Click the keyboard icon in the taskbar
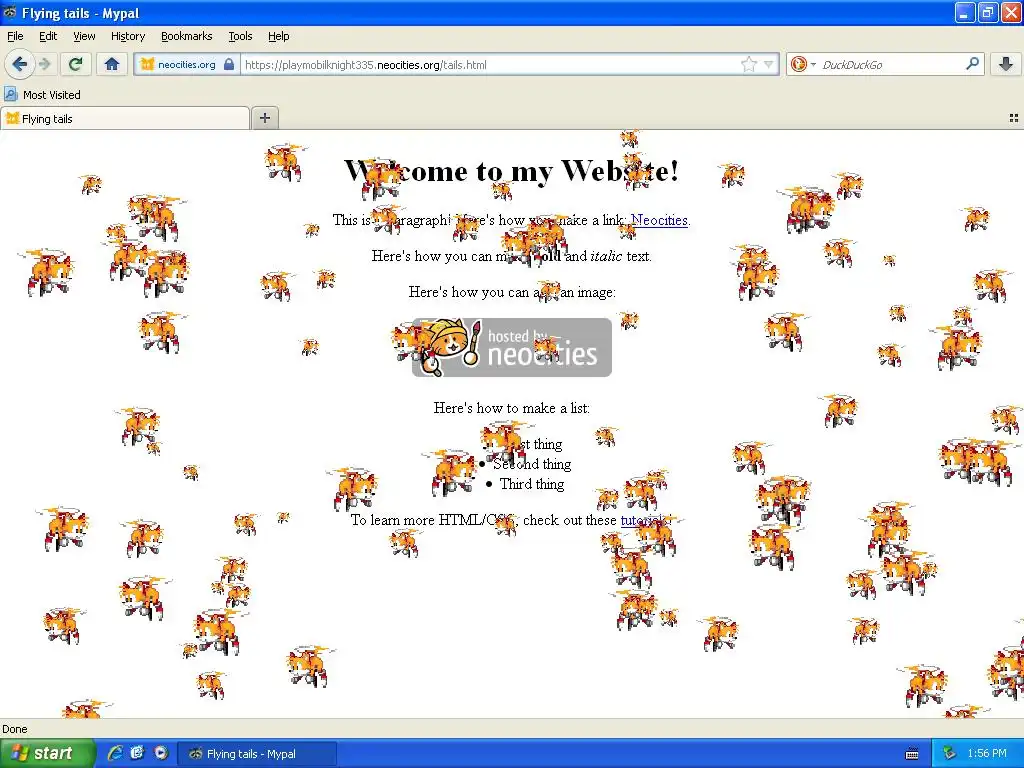Screen dimensions: 1024x768 tap(912, 754)
